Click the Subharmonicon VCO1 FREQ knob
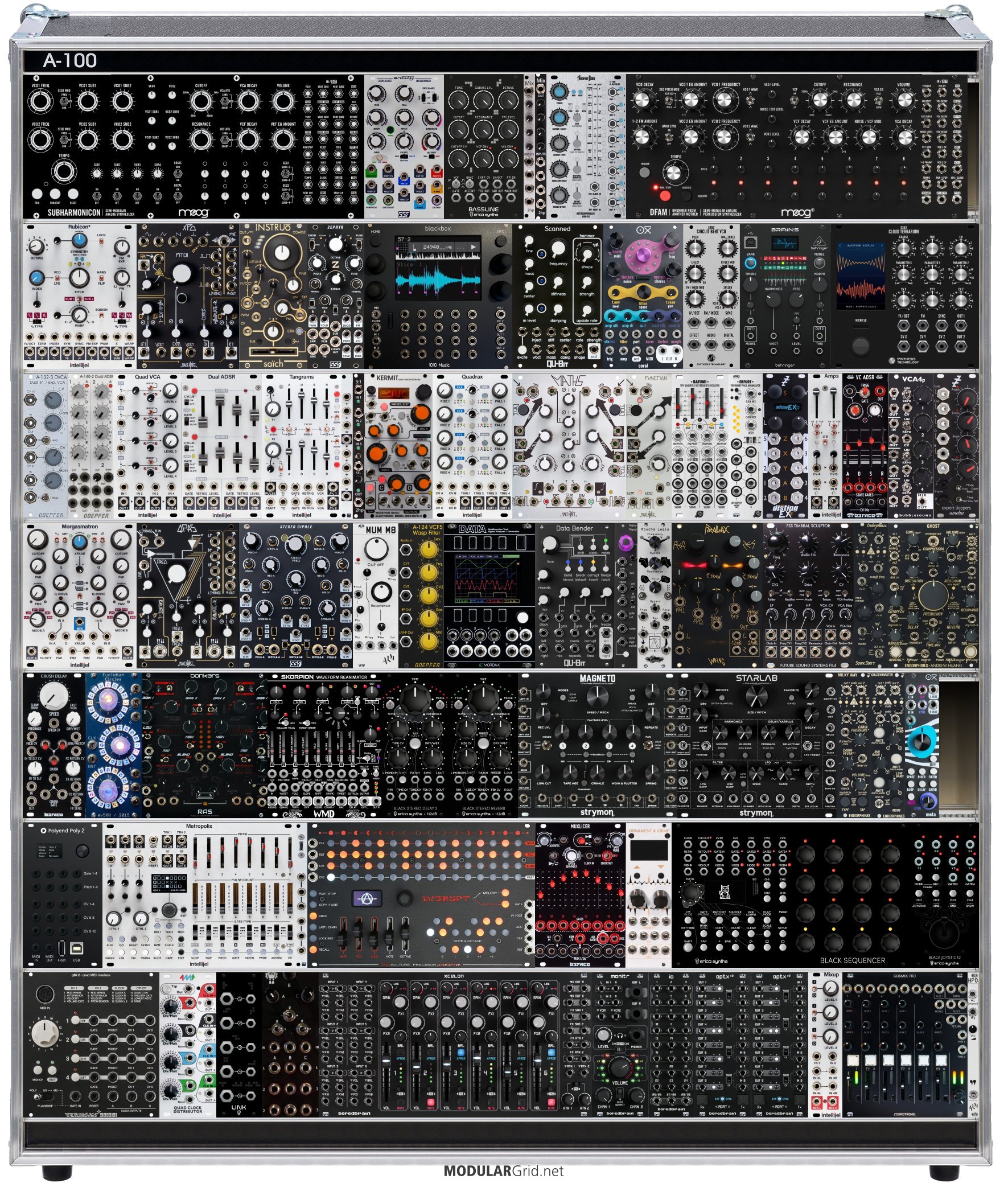Screen dimensions: 1008x1183 [x=39, y=101]
